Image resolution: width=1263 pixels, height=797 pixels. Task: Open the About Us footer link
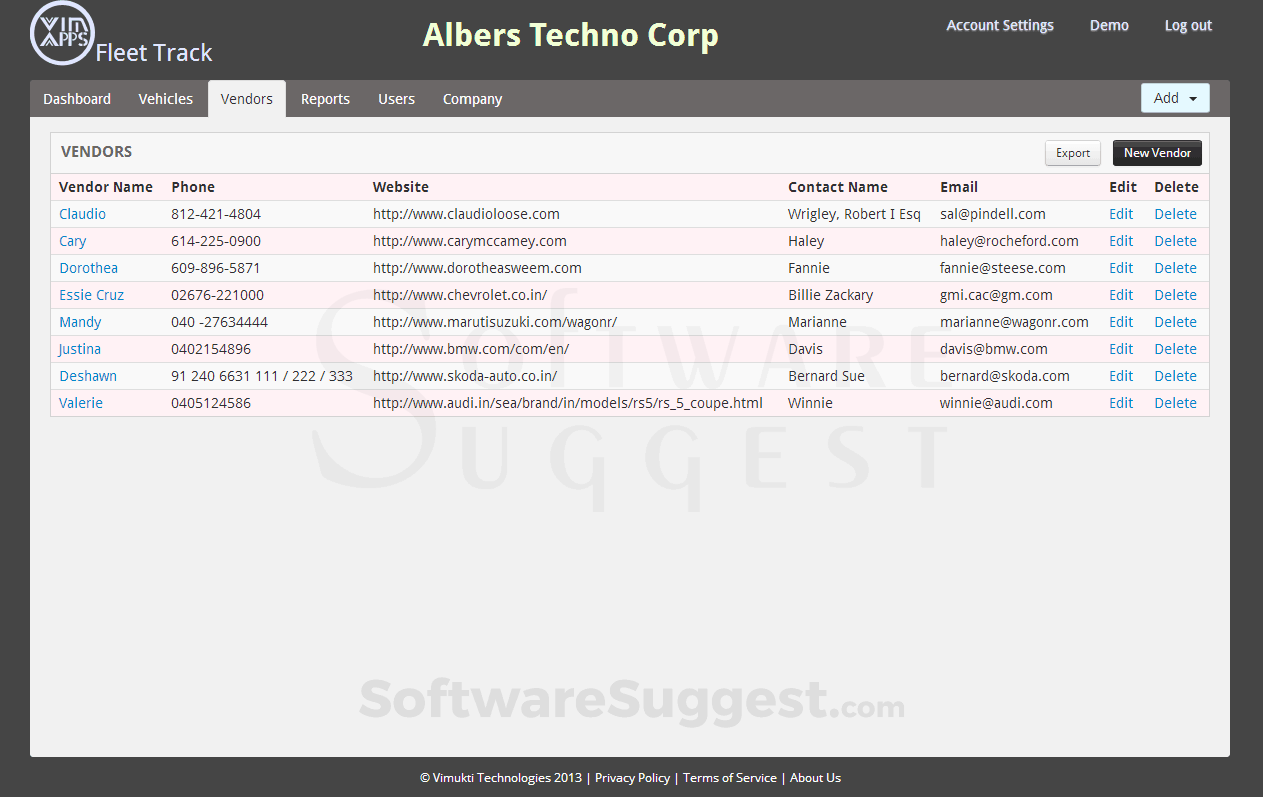point(815,778)
